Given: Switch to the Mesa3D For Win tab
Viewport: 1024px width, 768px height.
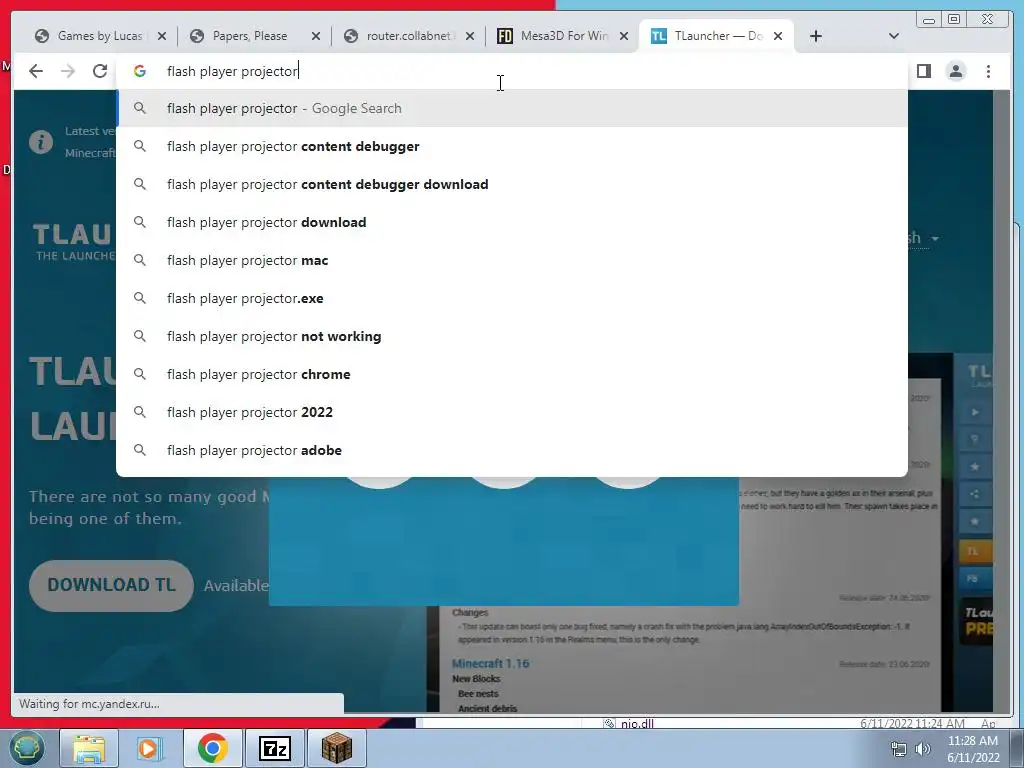Looking at the screenshot, I should [x=563, y=36].
